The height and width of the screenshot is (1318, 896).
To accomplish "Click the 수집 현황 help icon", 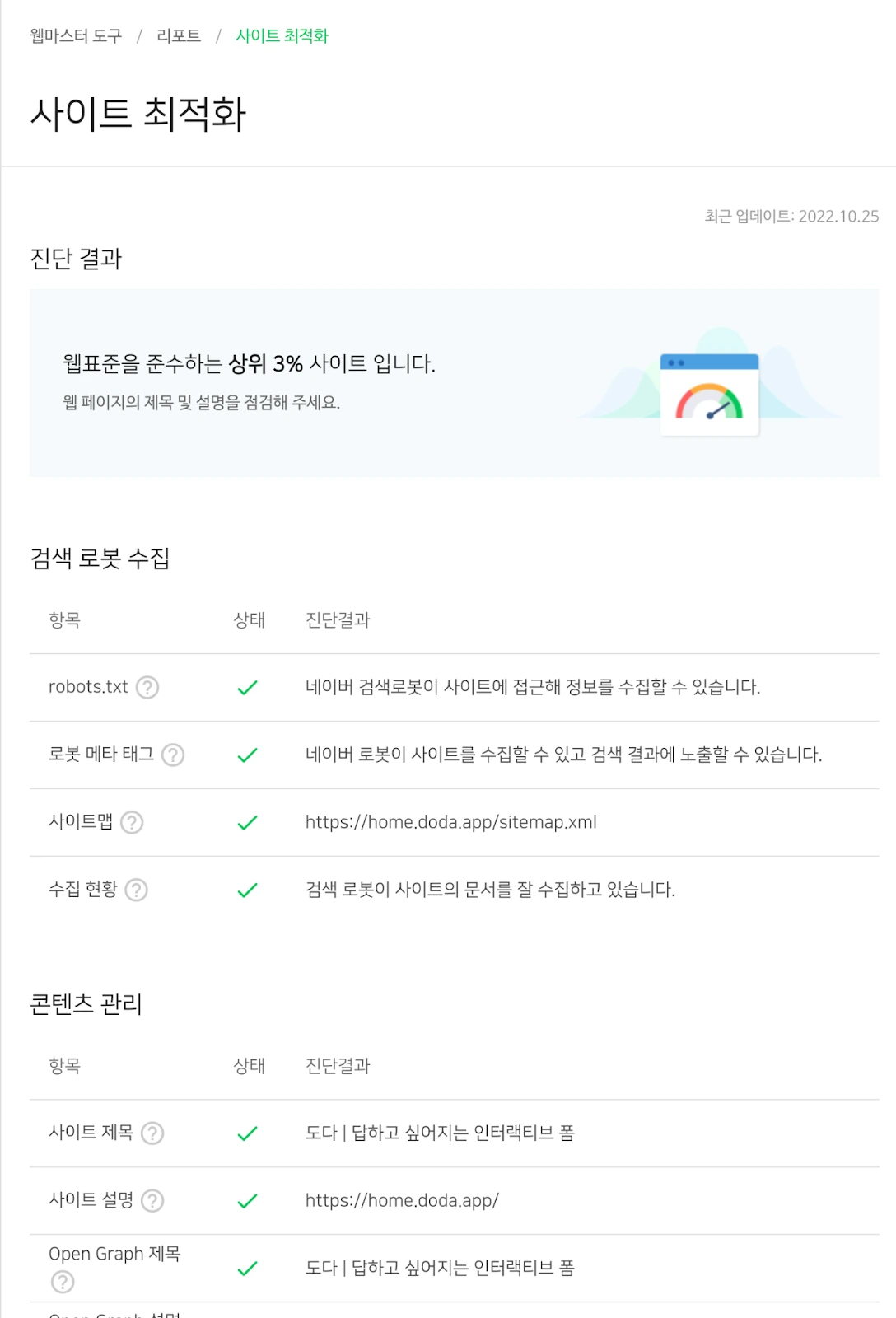I will pos(136,890).
